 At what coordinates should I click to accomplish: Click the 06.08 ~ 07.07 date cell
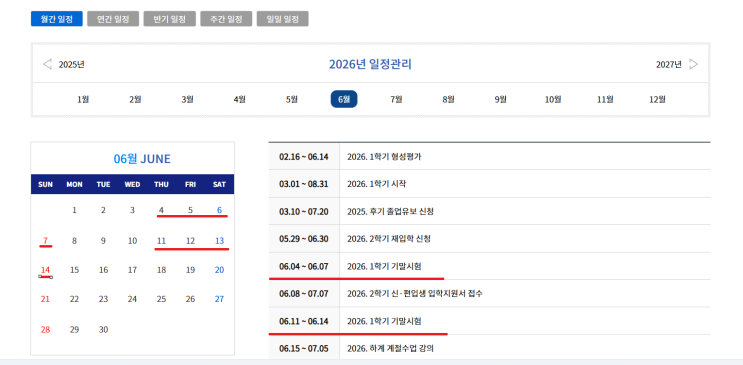click(x=304, y=294)
